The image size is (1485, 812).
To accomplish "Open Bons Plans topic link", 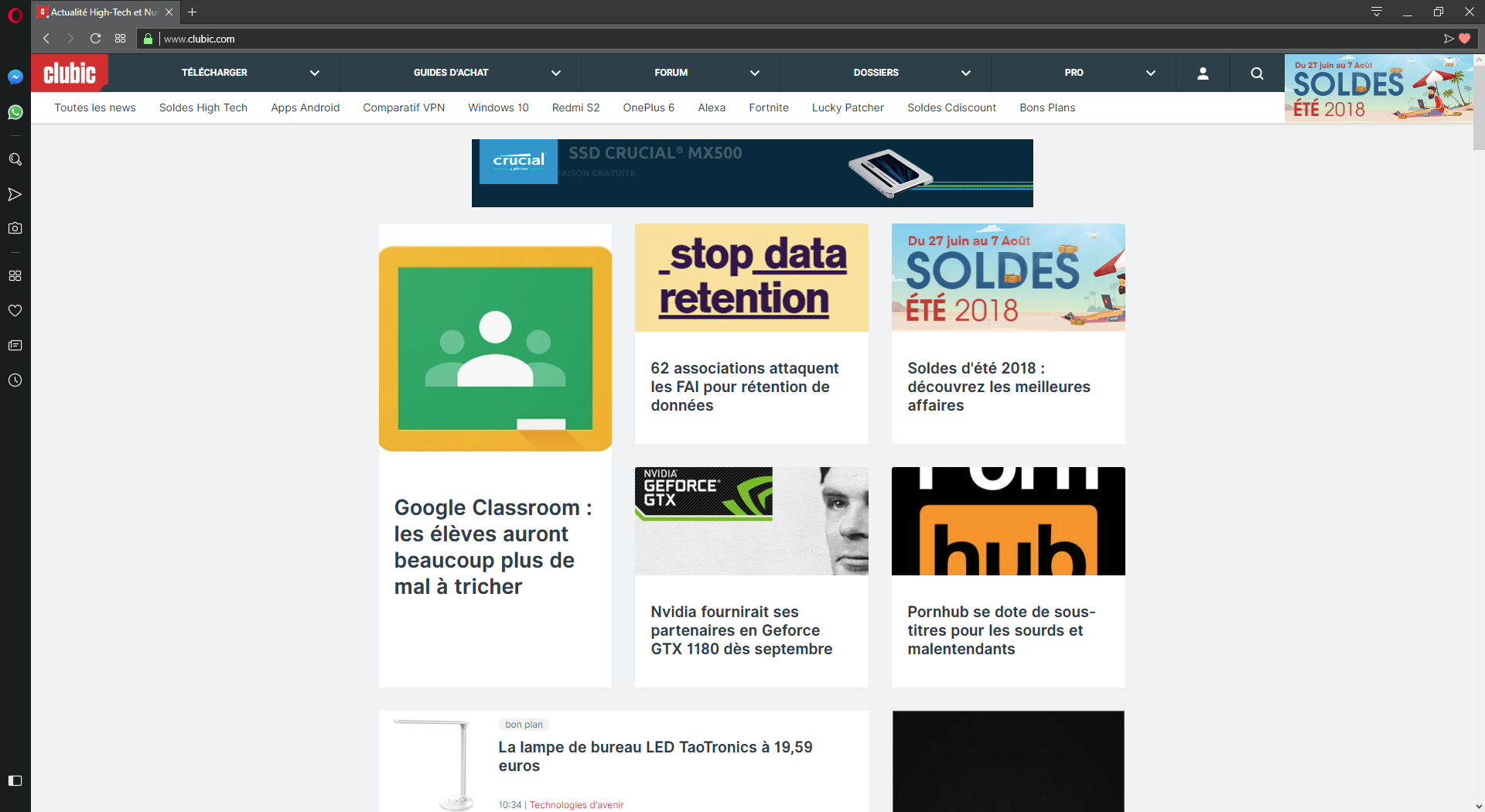I will coord(1047,107).
